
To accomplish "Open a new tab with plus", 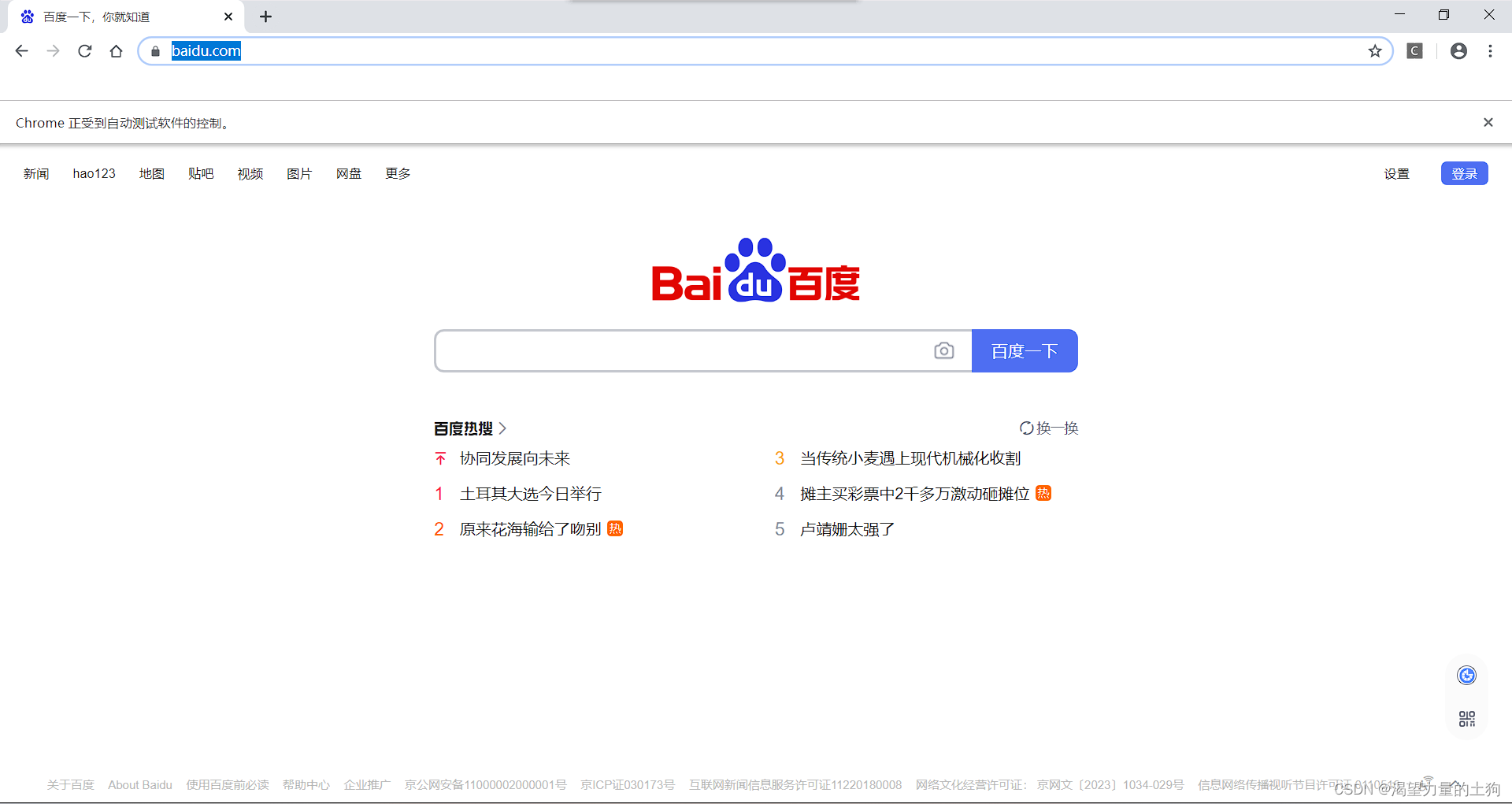I will (x=265, y=17).
